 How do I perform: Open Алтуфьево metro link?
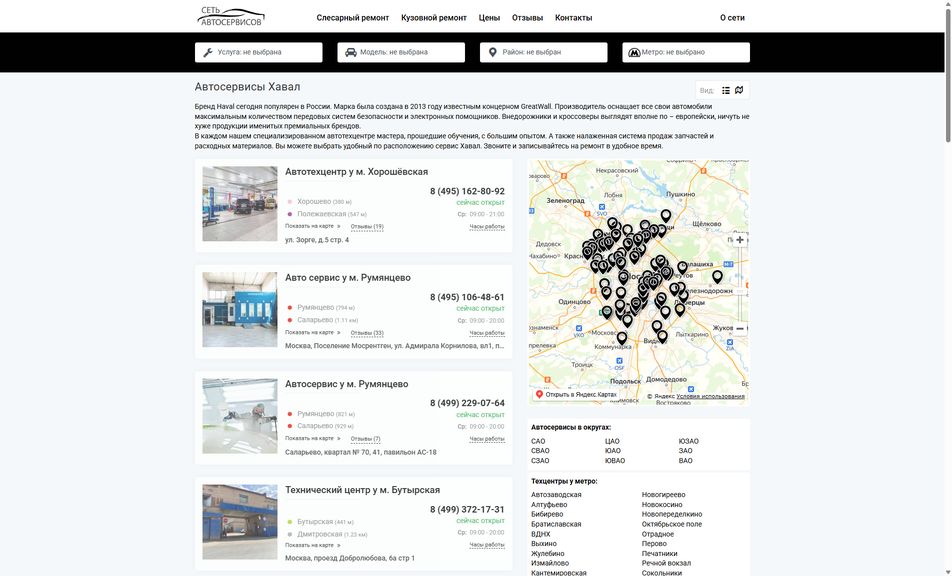(549, 504)
